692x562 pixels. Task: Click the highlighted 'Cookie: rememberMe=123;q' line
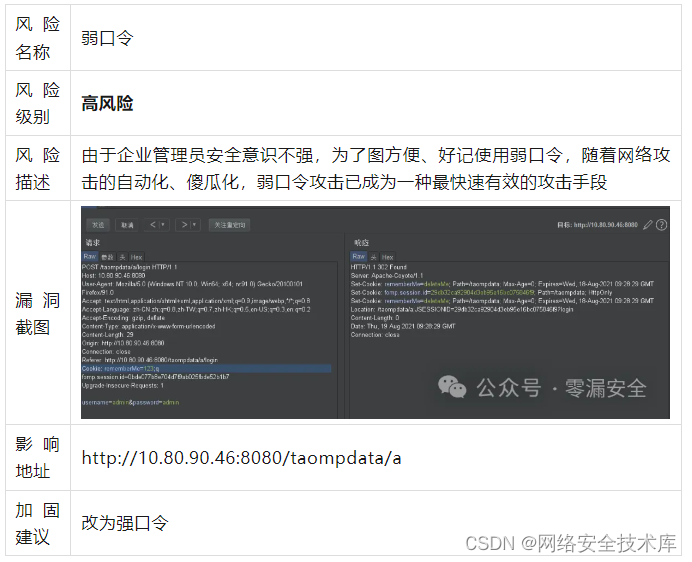coord(207,369)
